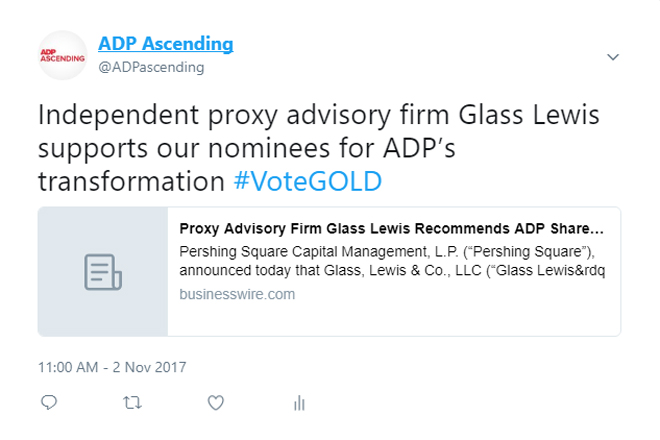This screenshot has width=660, height=440.
Task: Open the ADP Ascending display name link
Action: tap(165, 44)
